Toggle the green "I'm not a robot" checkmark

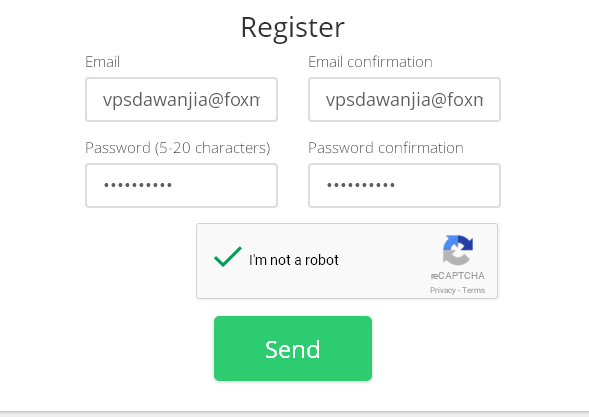(x=228, y=257)
